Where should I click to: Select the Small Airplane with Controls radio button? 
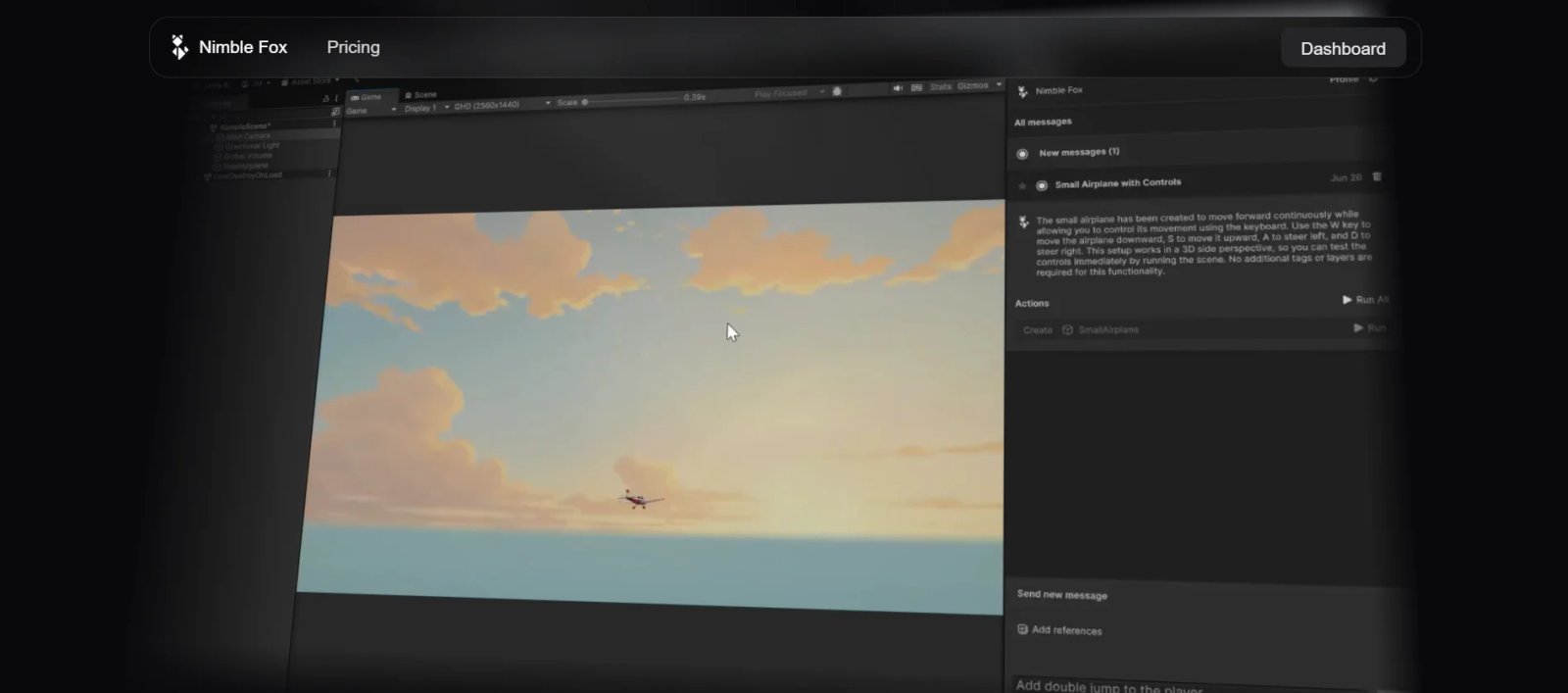point(1042,185)
